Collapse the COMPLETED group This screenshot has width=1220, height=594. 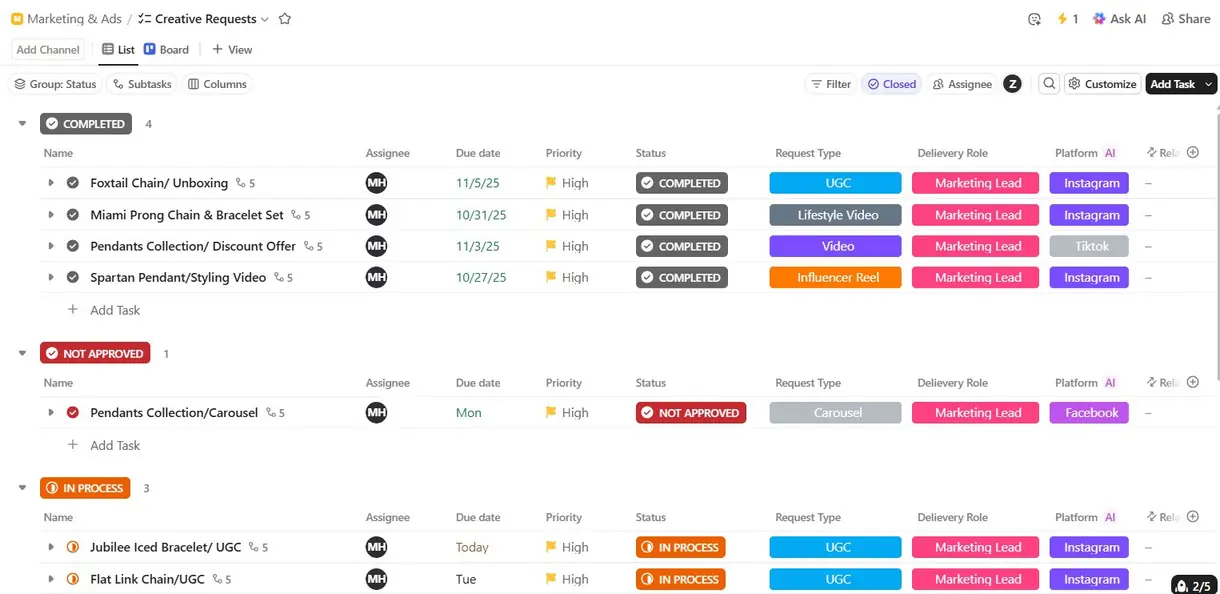click(22, 124)
